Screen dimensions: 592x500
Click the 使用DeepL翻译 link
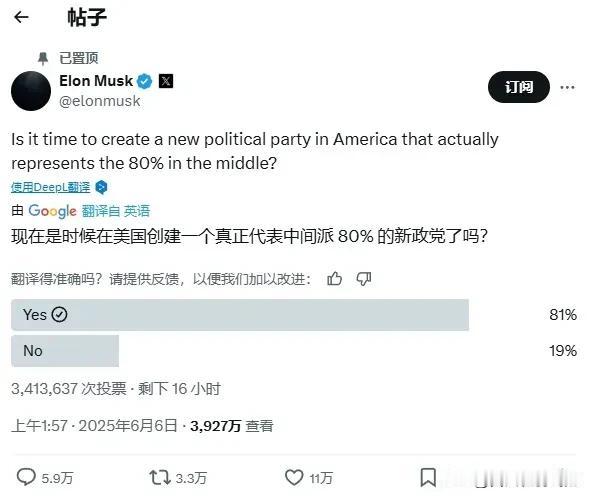pos(51,187)
